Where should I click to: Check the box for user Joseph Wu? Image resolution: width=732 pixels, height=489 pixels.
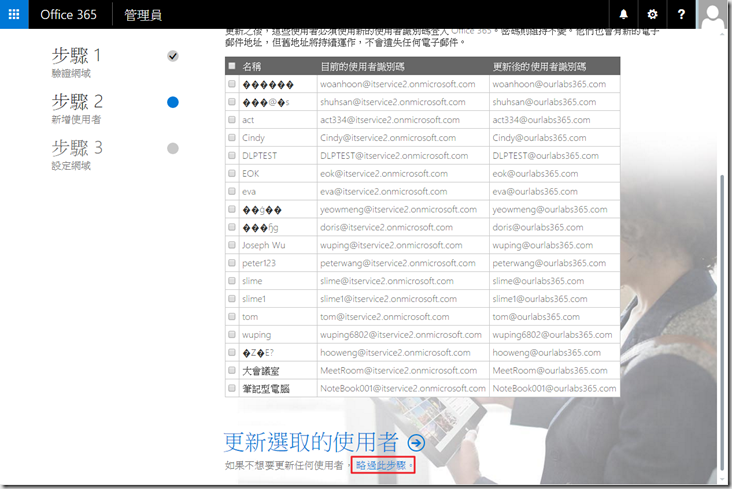pos(233,245)
